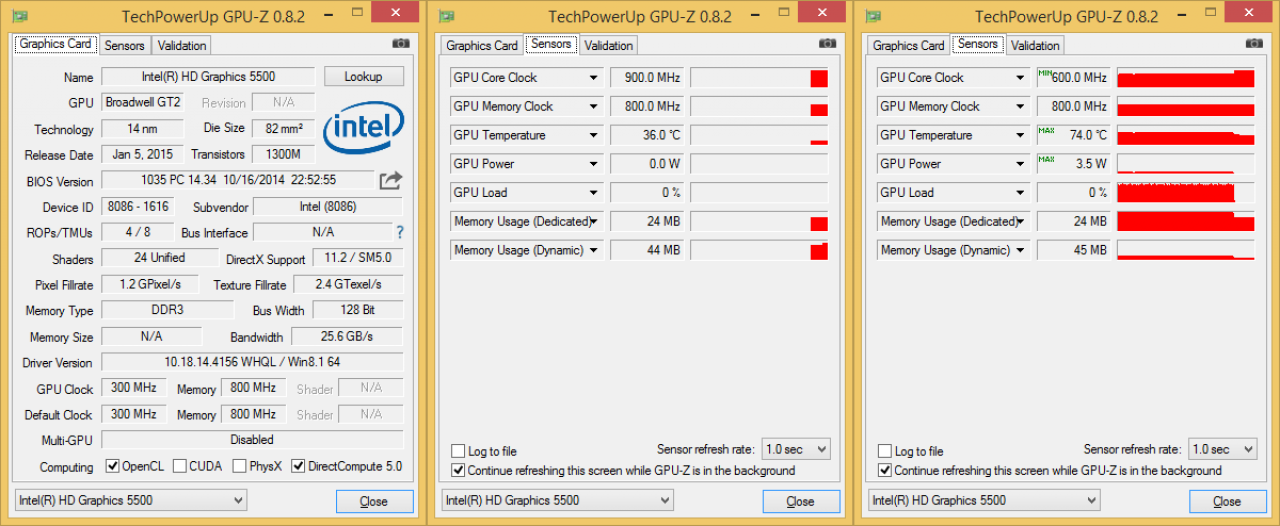Click GPU Temperature graph in right window
Screen dimensions: 1280x526
pos(1186,136)
